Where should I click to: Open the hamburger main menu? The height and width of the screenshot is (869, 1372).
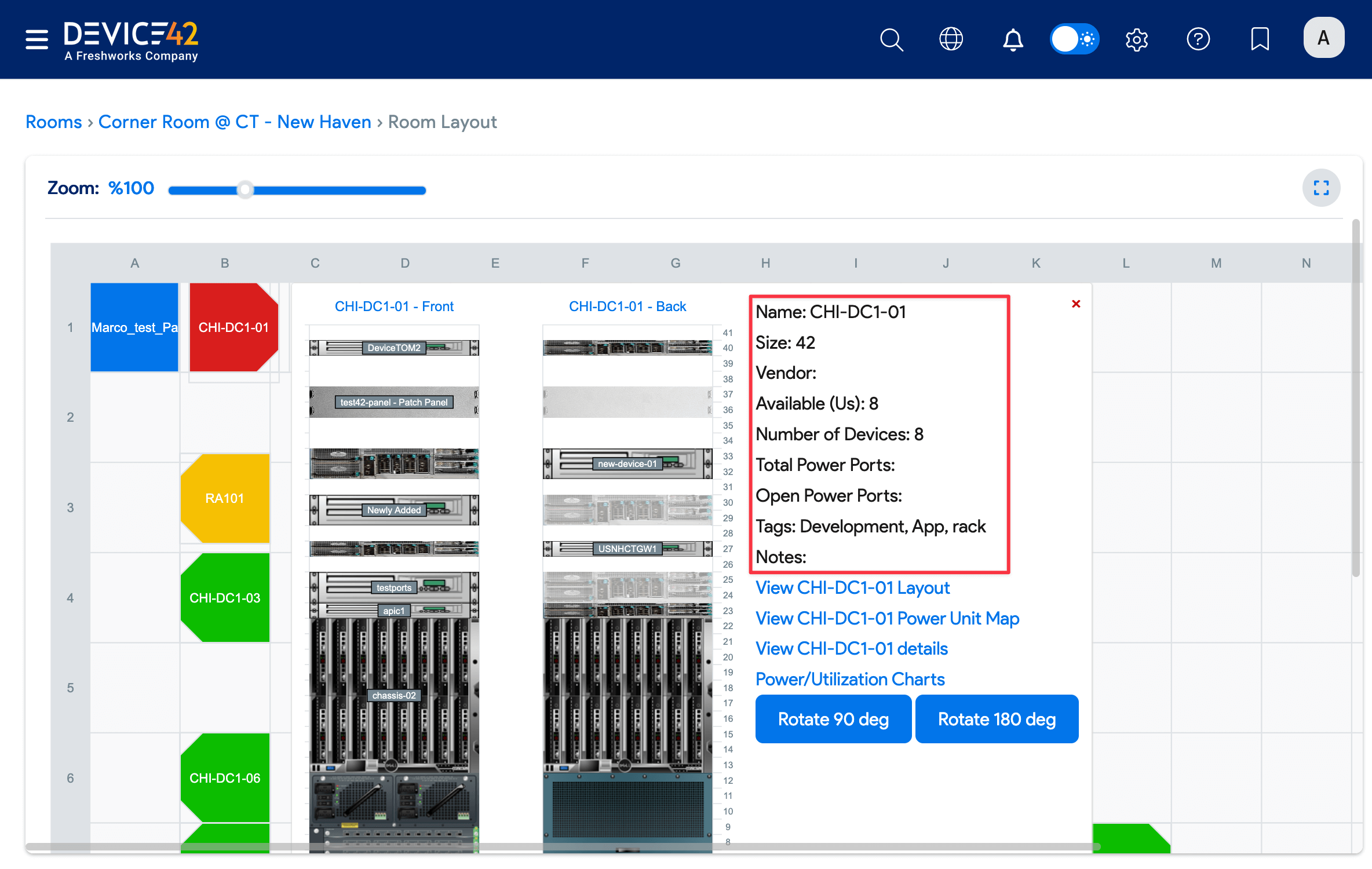[x=37, y=39]
